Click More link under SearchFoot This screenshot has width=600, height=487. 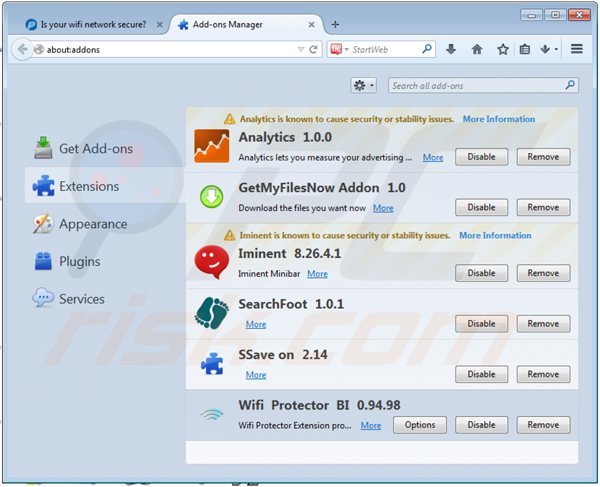point(256,324)
